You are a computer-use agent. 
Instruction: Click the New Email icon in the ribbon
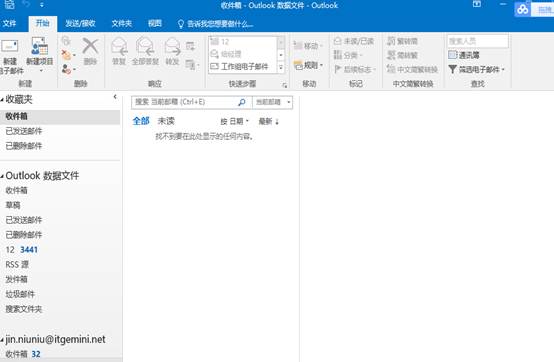coord(10,47)
